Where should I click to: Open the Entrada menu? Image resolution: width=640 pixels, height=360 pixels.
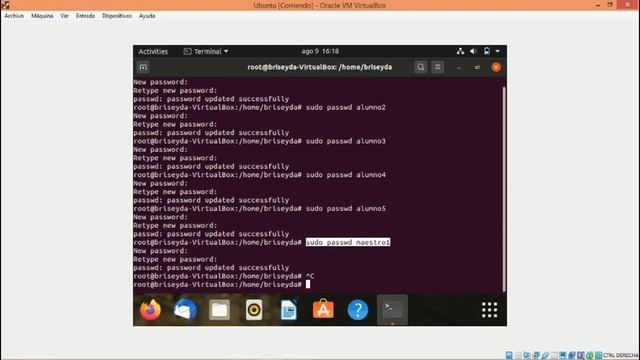pyautogui.click(x=85, y=16)
